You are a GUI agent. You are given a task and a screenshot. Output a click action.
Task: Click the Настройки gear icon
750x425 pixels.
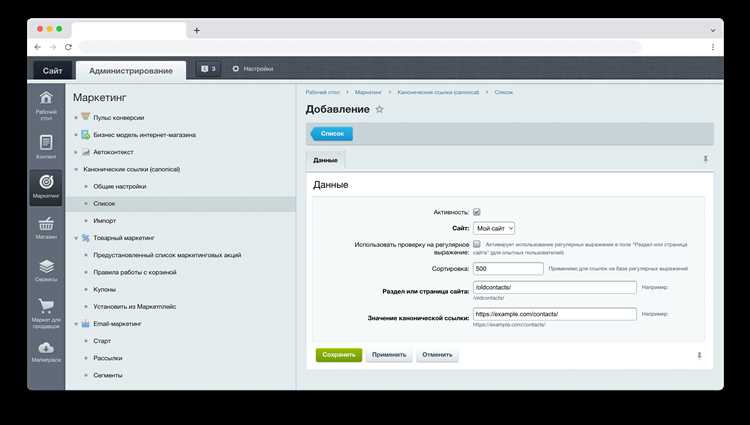pyautogui.click(x=235, y=69)
